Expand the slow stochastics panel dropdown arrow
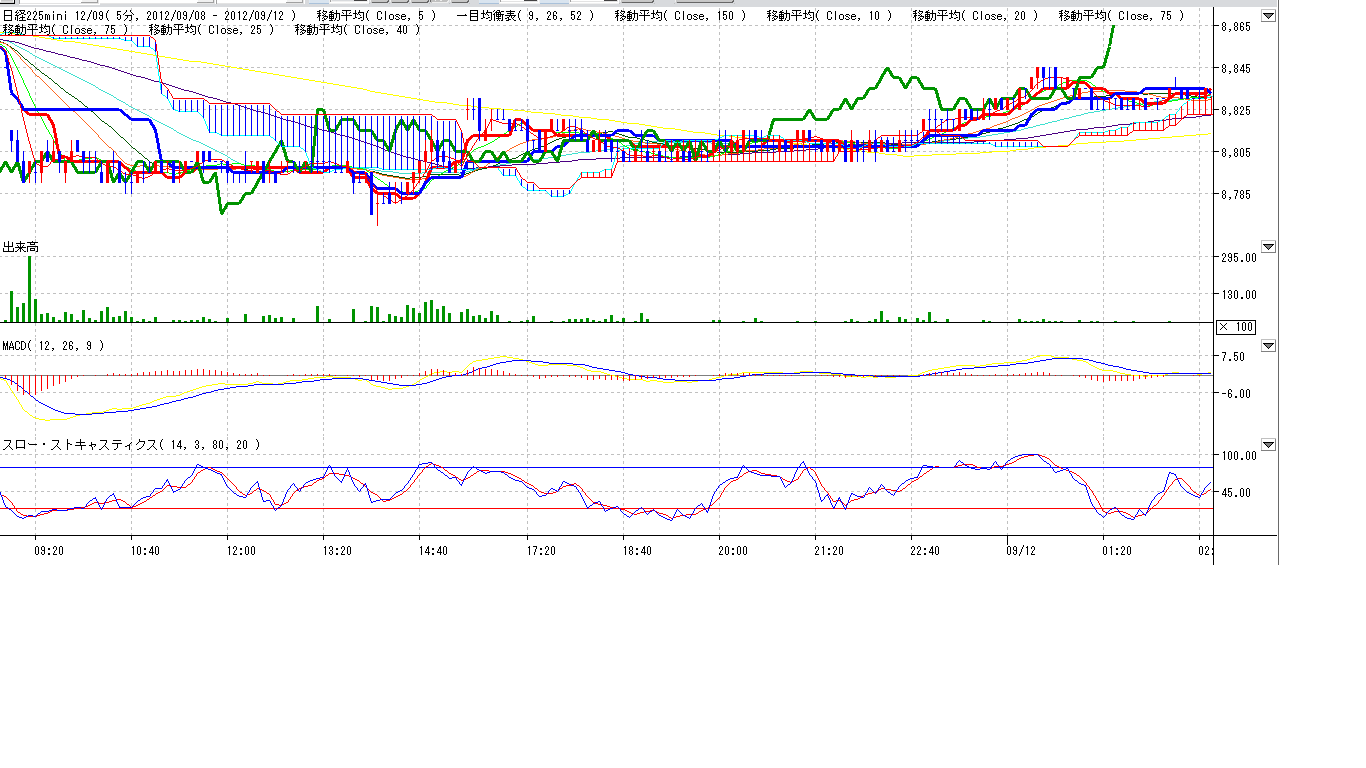This screenshot has width=1366, height=768. tap(1268, 444)
